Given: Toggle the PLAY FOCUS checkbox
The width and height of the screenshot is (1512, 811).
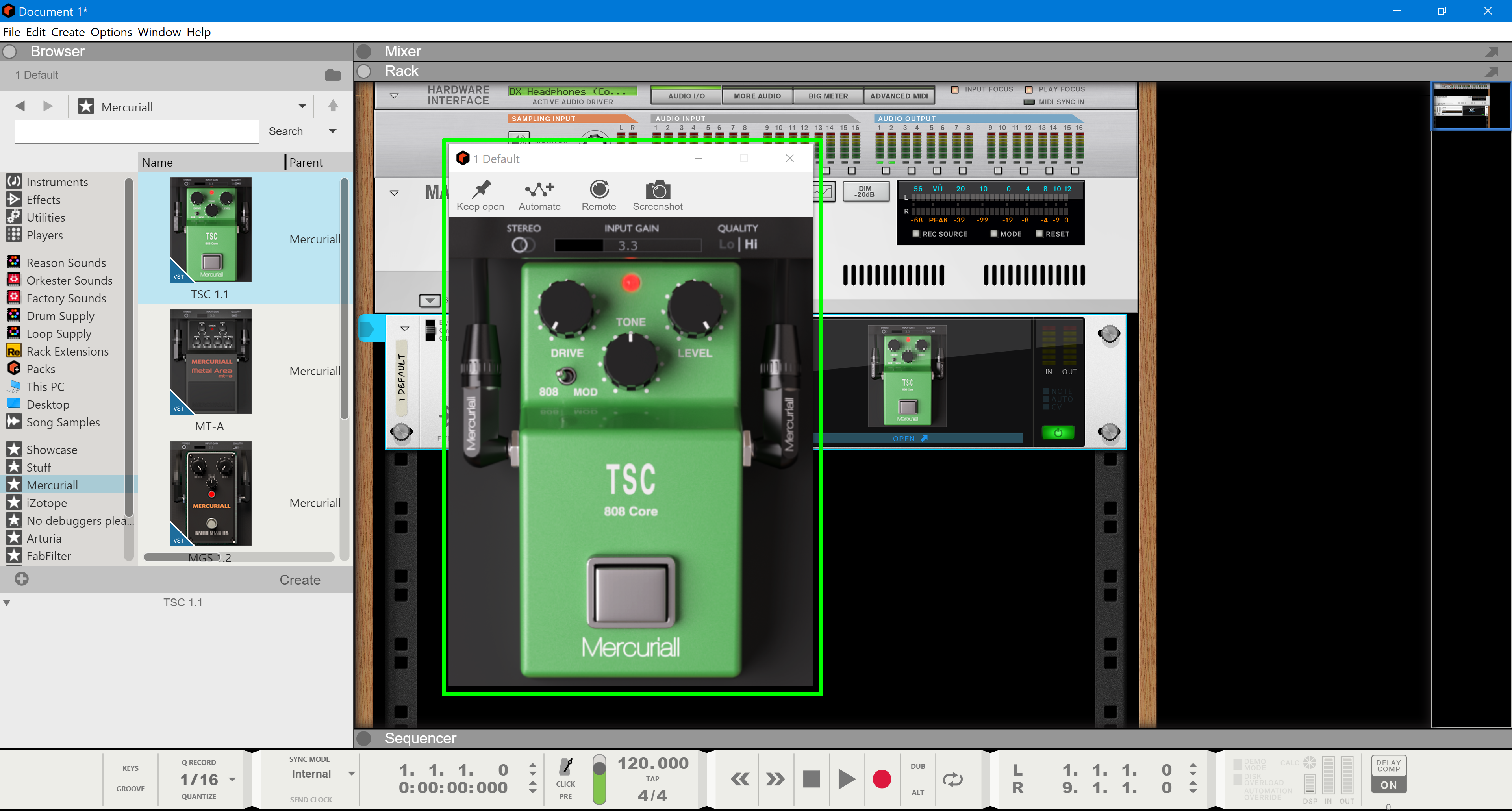Looking at the screenshot, I should (1029, 89).
